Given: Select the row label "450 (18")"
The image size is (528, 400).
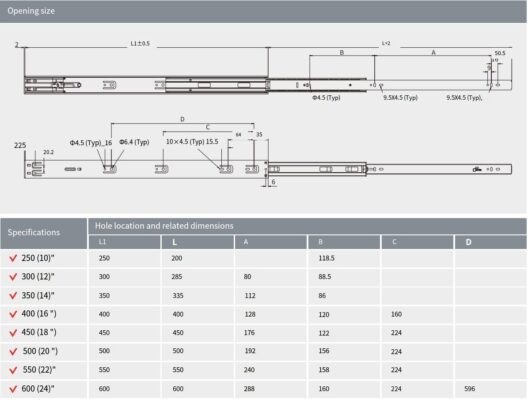Looking at the screenshot, I should (39, 332).
